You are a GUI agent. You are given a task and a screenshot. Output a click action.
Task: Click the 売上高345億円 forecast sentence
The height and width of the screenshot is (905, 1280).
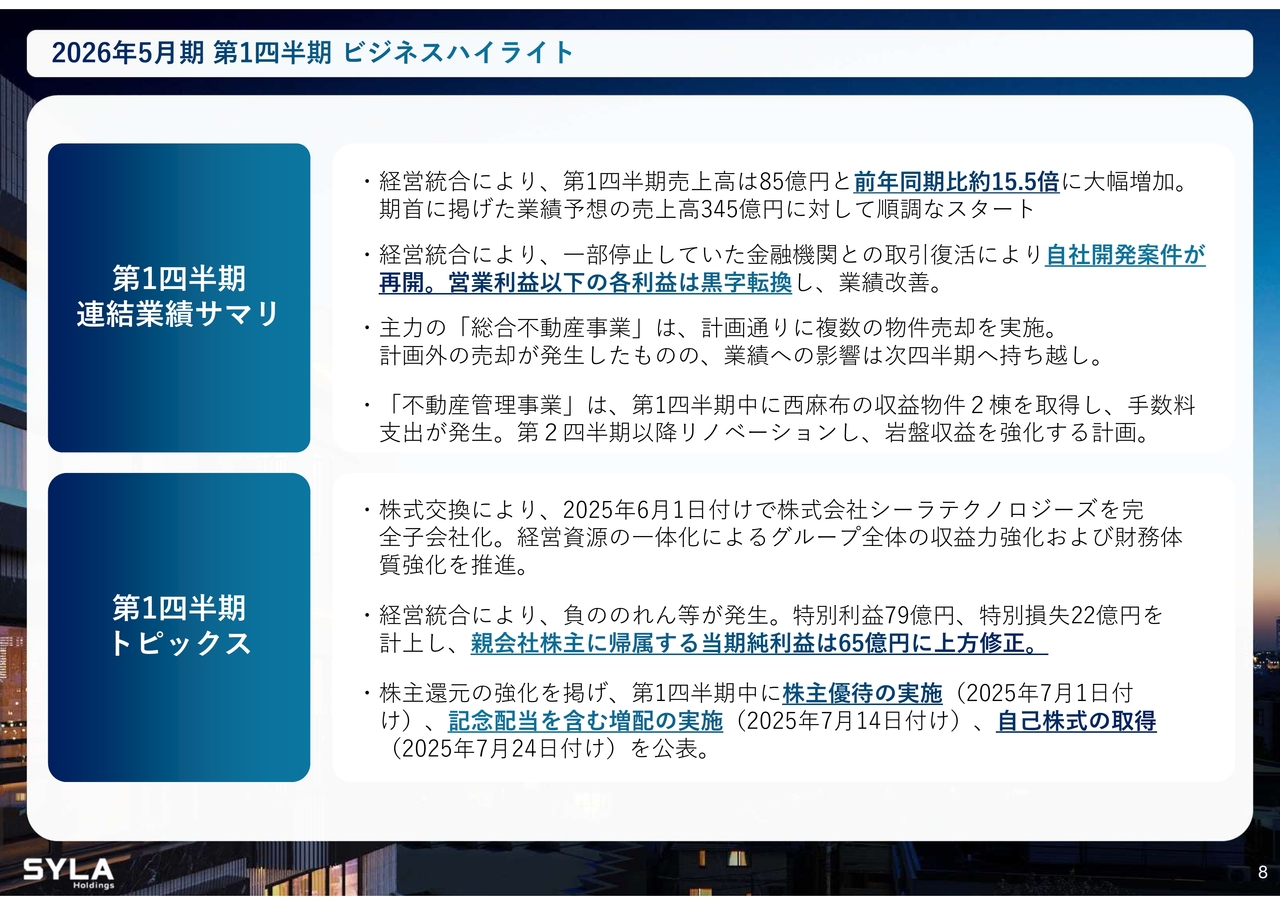[x=706, y=209]
